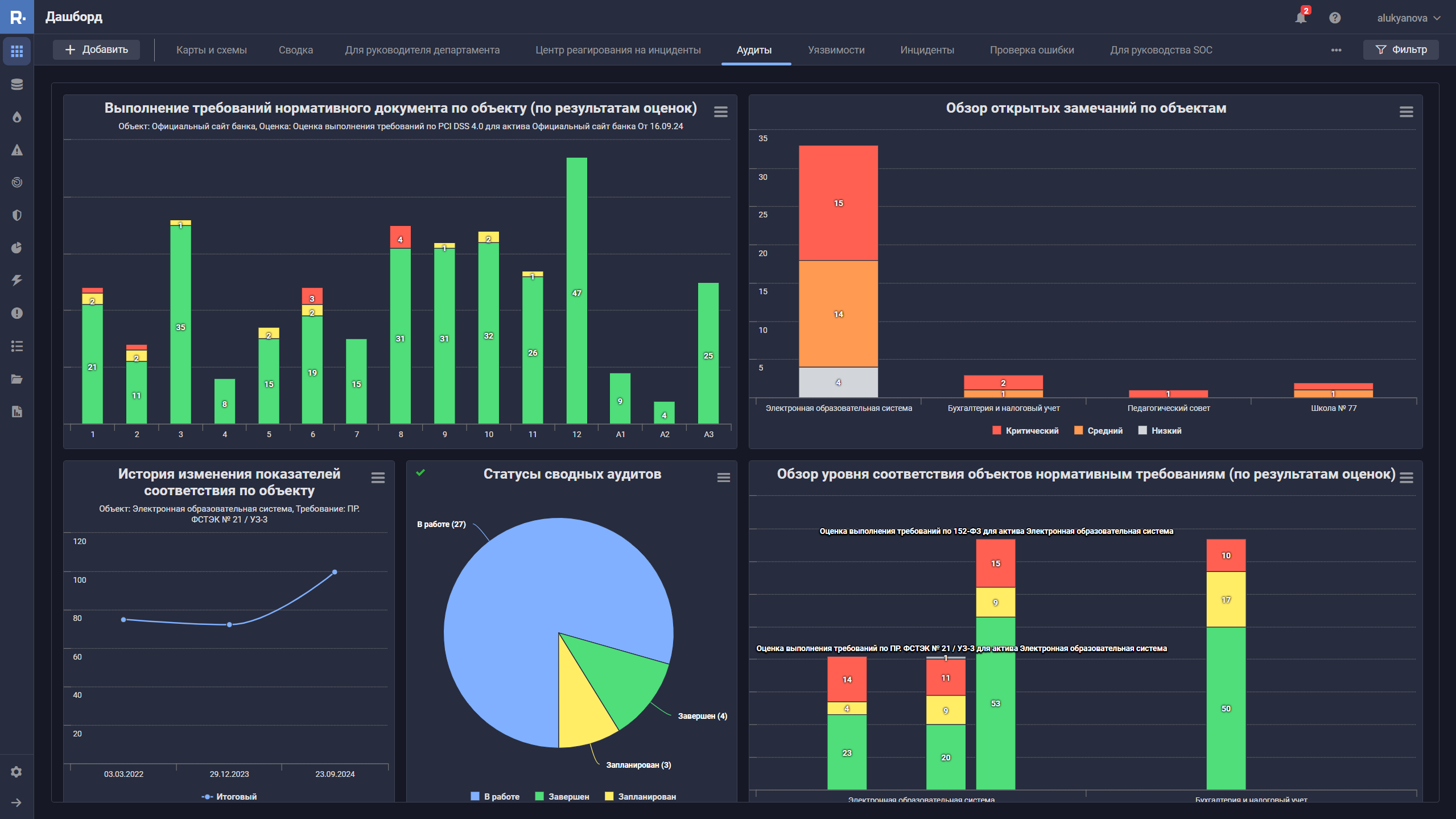Screen dimensions: 1456x819
Task: Open the shield sidebar icon
Action: point(17,215)
